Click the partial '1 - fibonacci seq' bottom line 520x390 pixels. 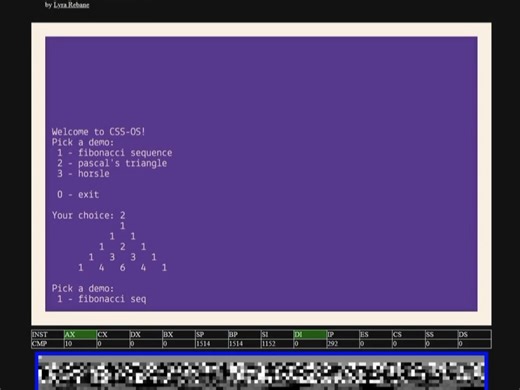[101, 299]
